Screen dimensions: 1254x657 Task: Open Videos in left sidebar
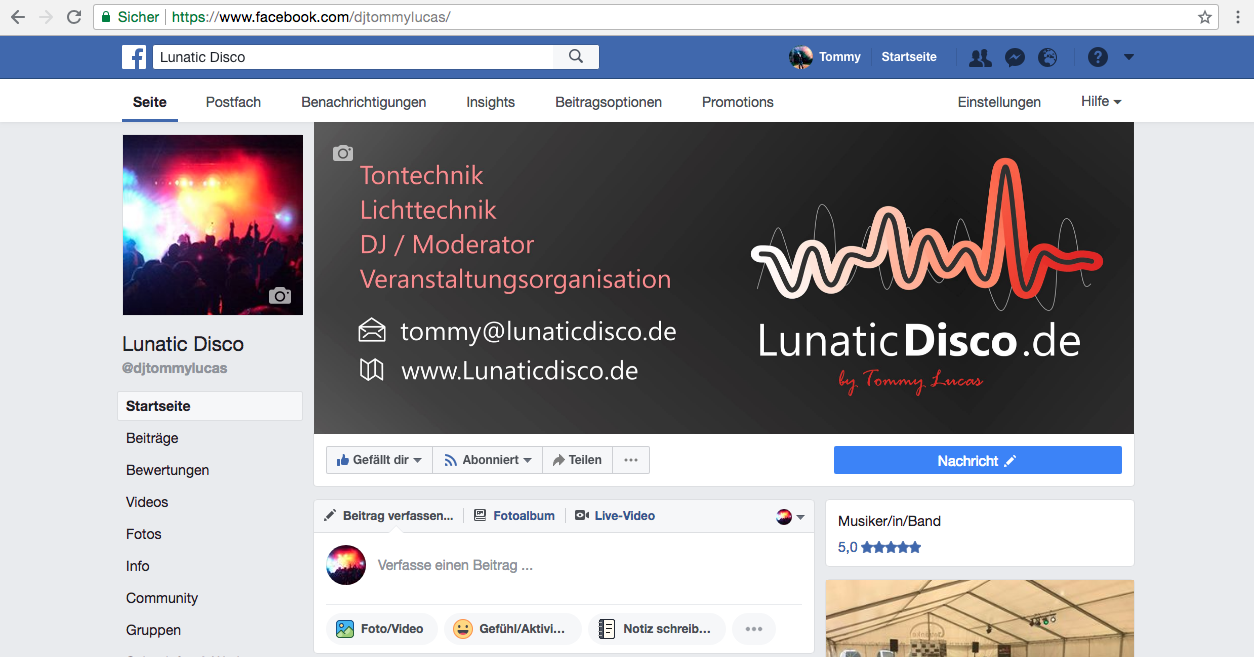click(x=147, y=502)
